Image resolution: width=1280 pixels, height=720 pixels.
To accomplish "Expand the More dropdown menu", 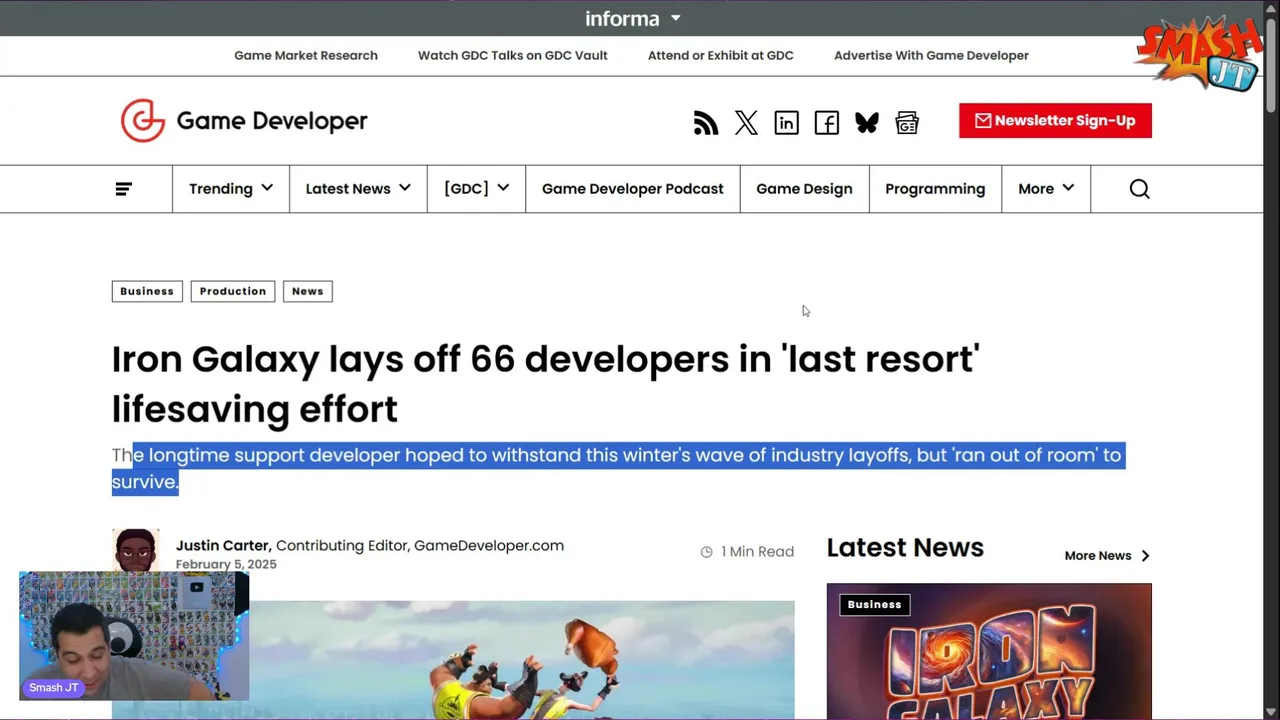I will coord(1046,189).
